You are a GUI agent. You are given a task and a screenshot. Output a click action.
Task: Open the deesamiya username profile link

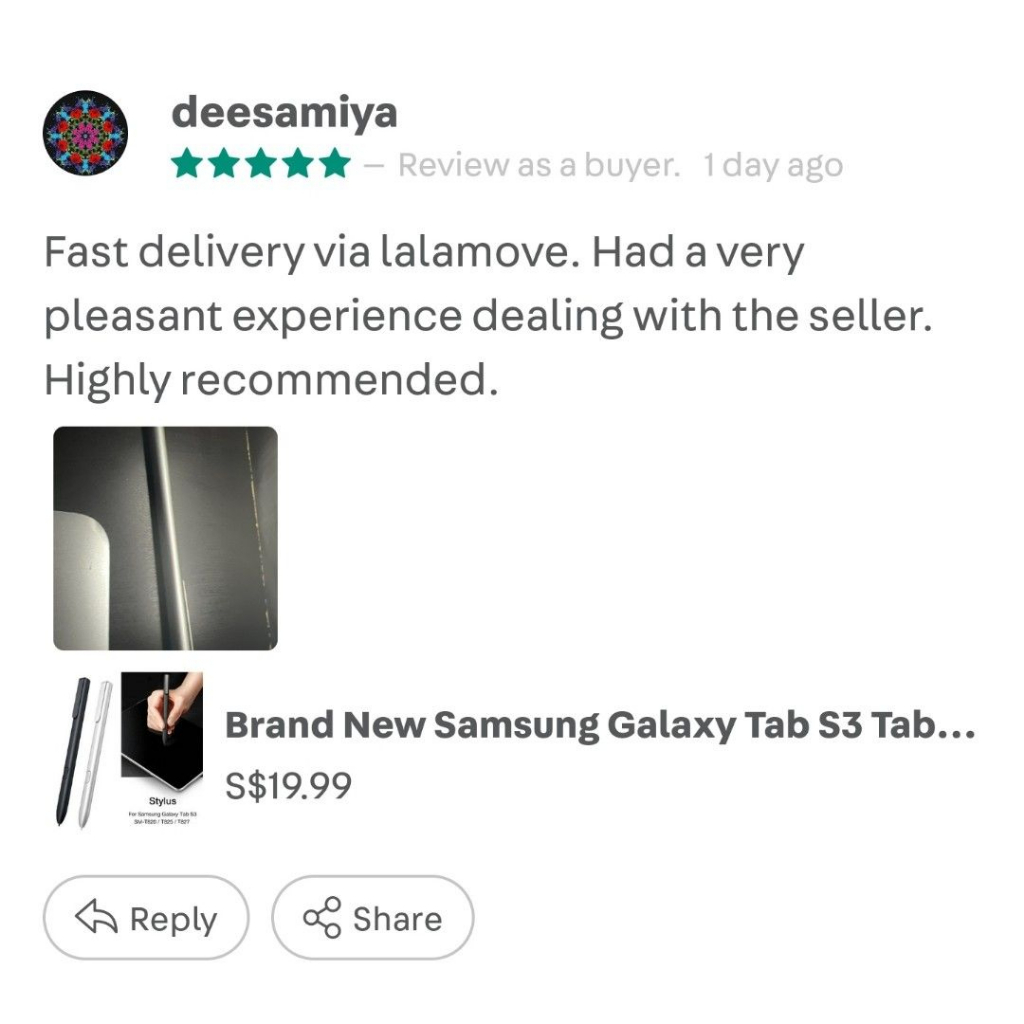click(x=284, y=113)
